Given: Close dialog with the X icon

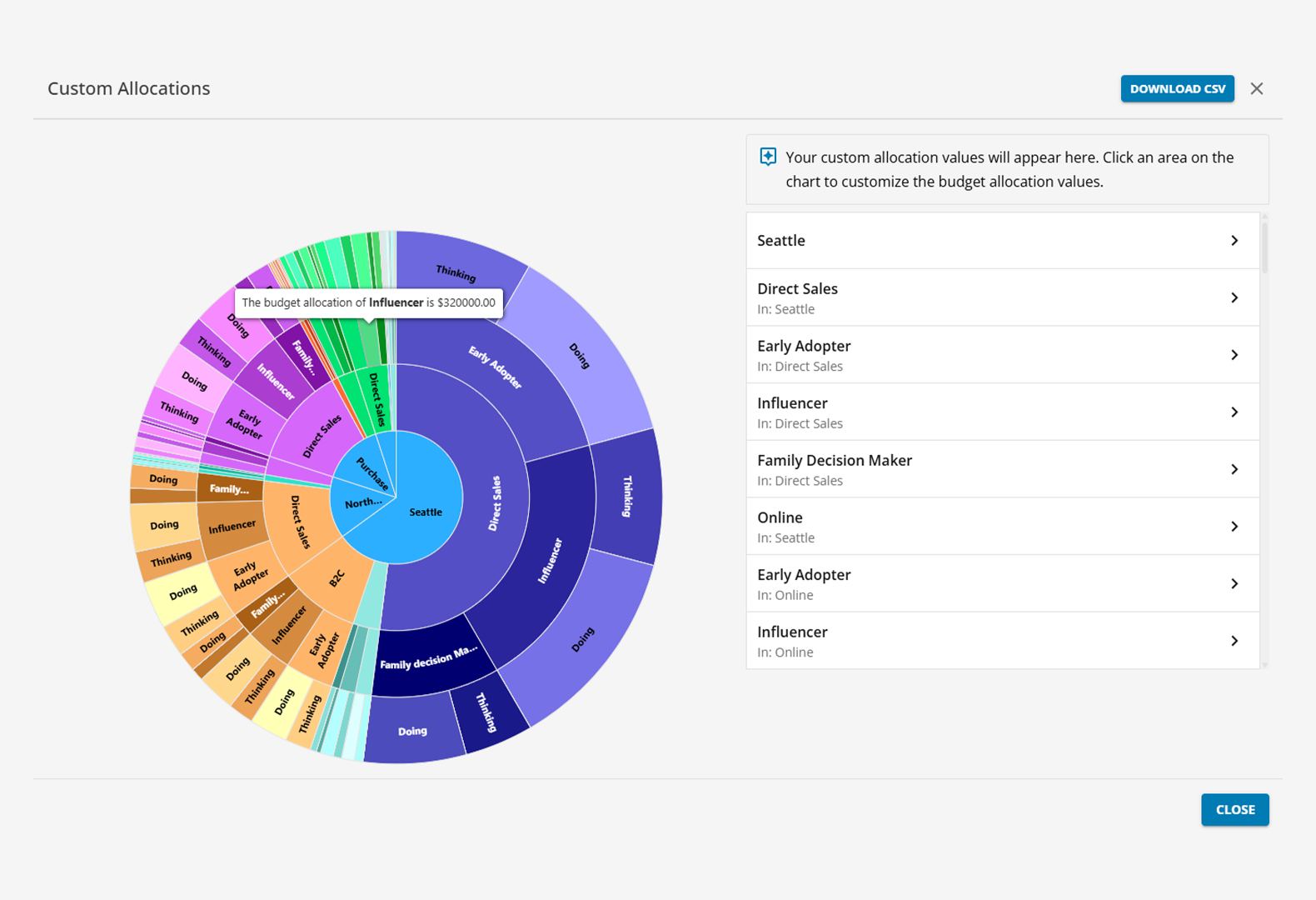Looking at the screenshot, I should [1256, 88].
